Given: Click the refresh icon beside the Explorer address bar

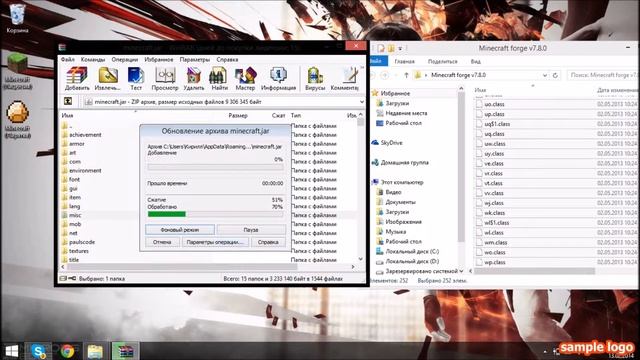Looking at the screenshot, I should pyautogui.click(x=555, y=75).
